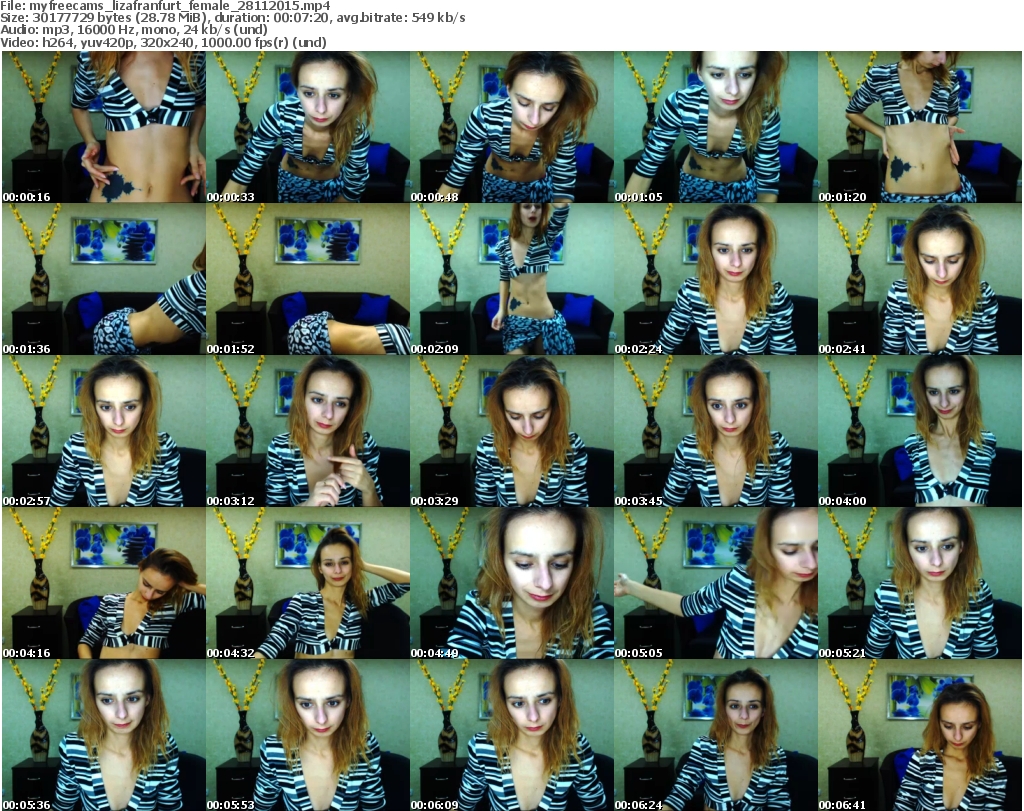Select the thumbnail at 00:02:09
The height and width of the screenshot is (811, 1024).
click(511, 279)
